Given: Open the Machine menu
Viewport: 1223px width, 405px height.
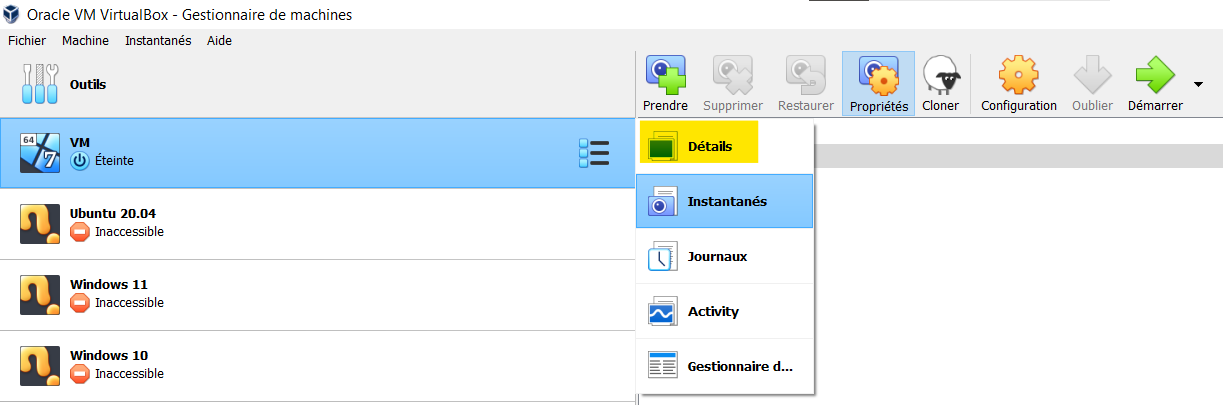Looking at the screenshot, I should coord(85,41).
